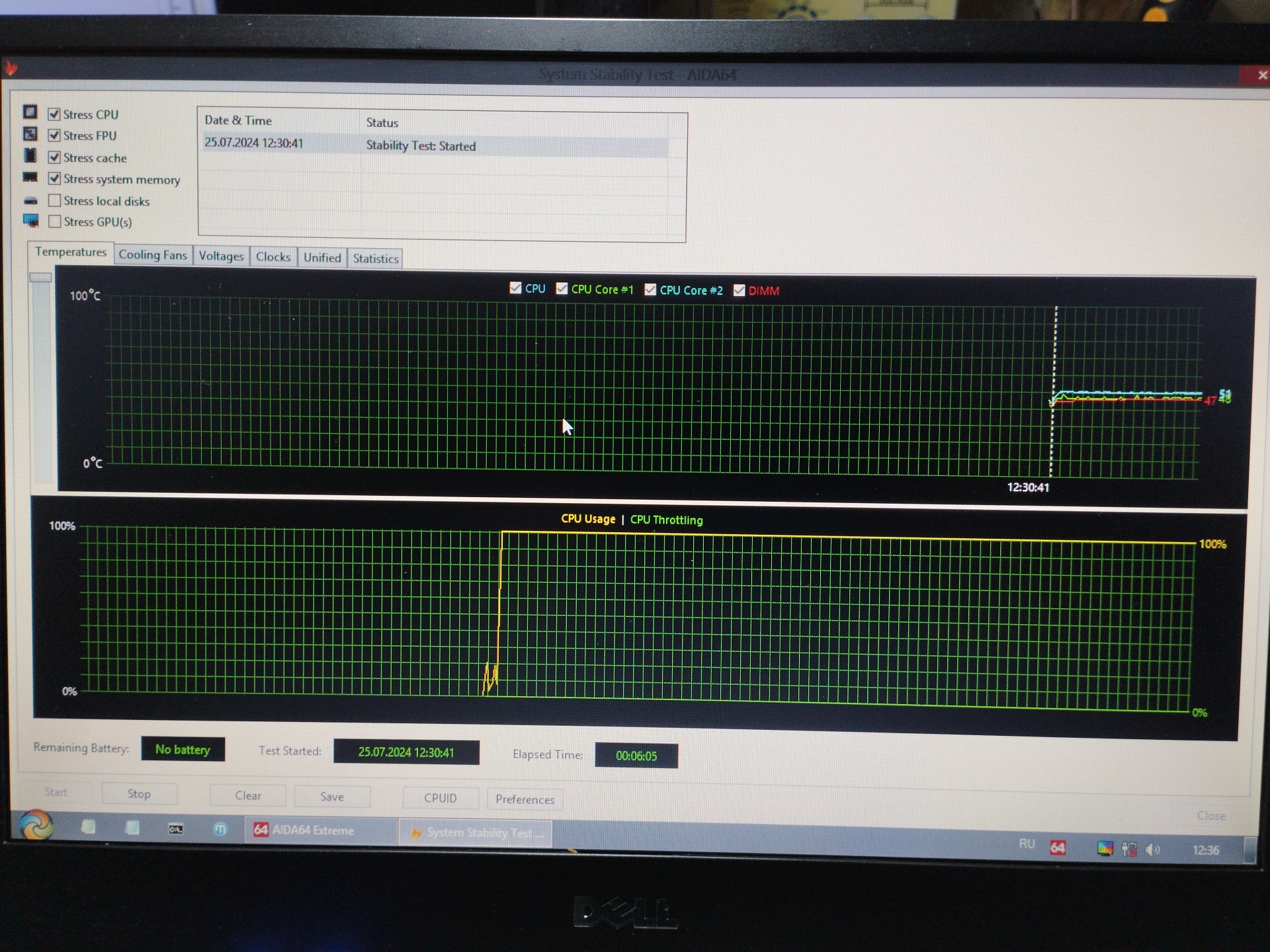The height and width of the screenshot is (952, 1270).
Task: Click the Stop button
Action: (x=139, y=793)
